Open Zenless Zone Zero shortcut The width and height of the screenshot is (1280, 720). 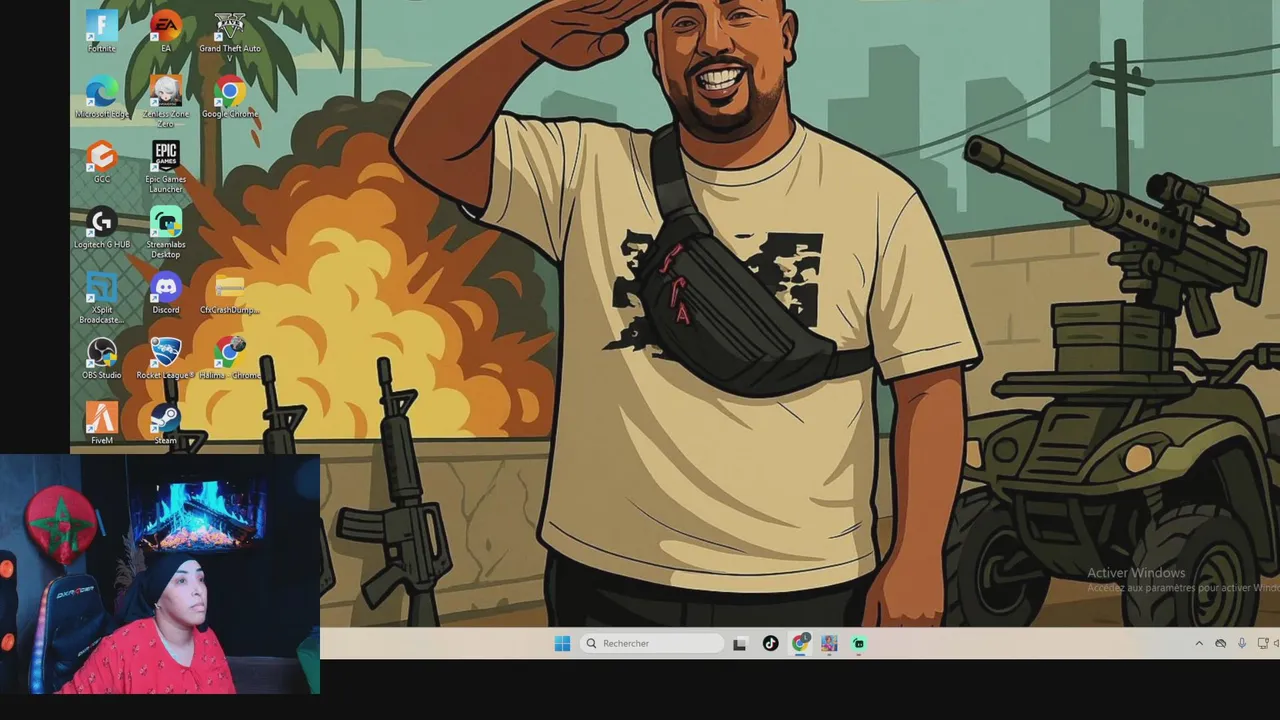coord(165,100)
